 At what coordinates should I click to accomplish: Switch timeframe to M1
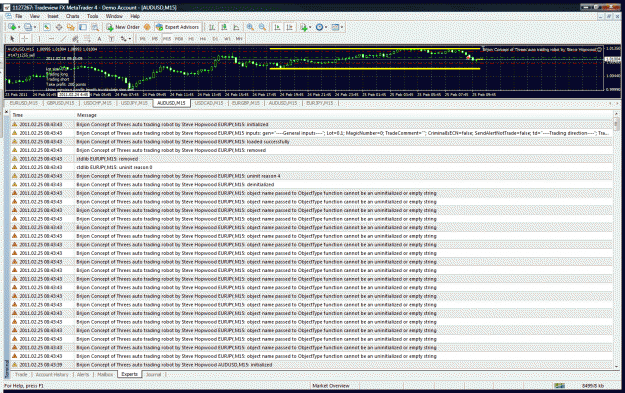(142, 39)
